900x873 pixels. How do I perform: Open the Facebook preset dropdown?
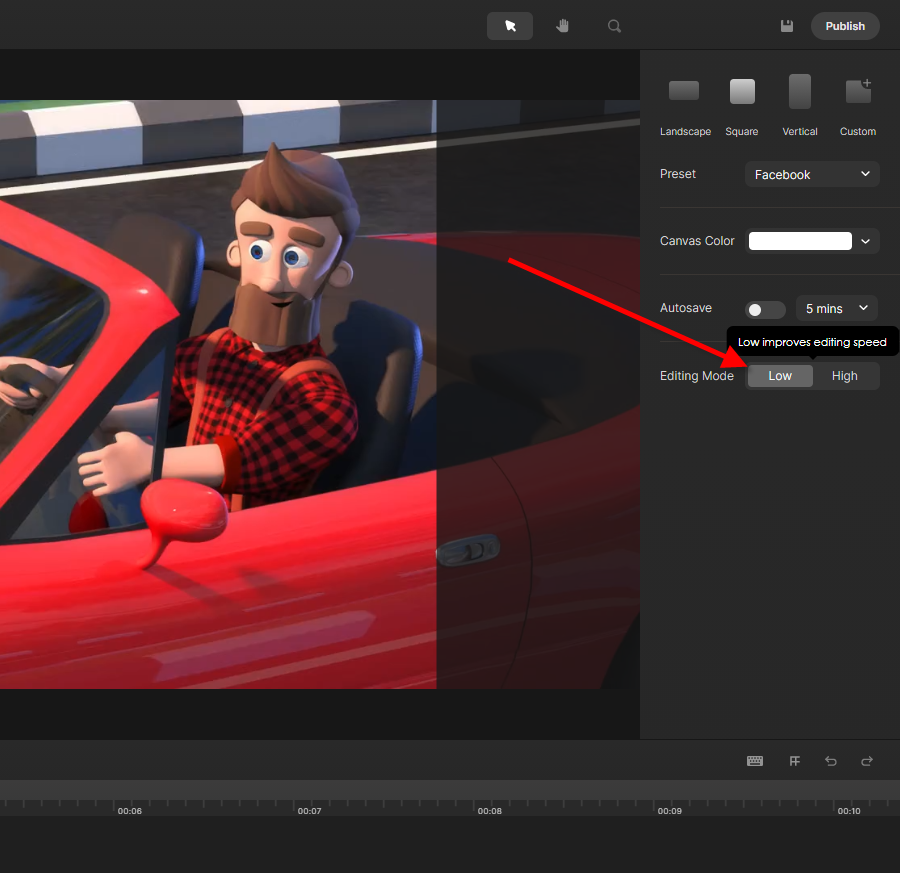click(x=812, y=174)
